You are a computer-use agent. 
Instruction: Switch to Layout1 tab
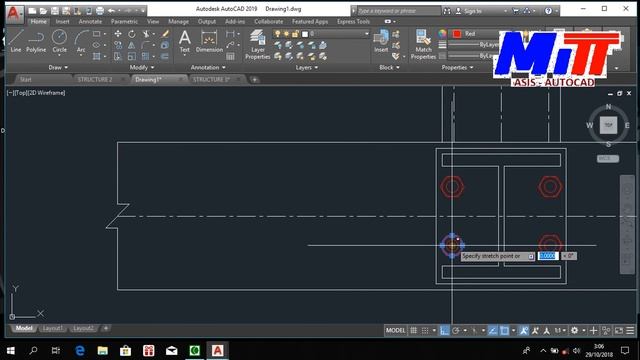coord(53,328)
